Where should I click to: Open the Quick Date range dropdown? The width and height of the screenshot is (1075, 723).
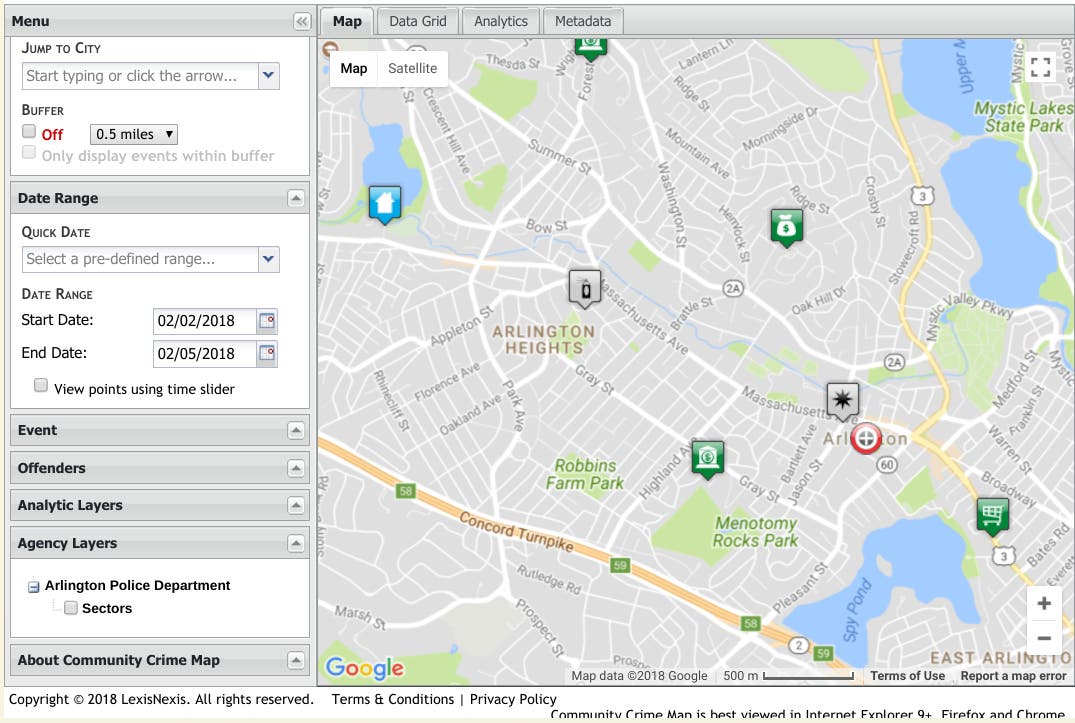point(268,259)
